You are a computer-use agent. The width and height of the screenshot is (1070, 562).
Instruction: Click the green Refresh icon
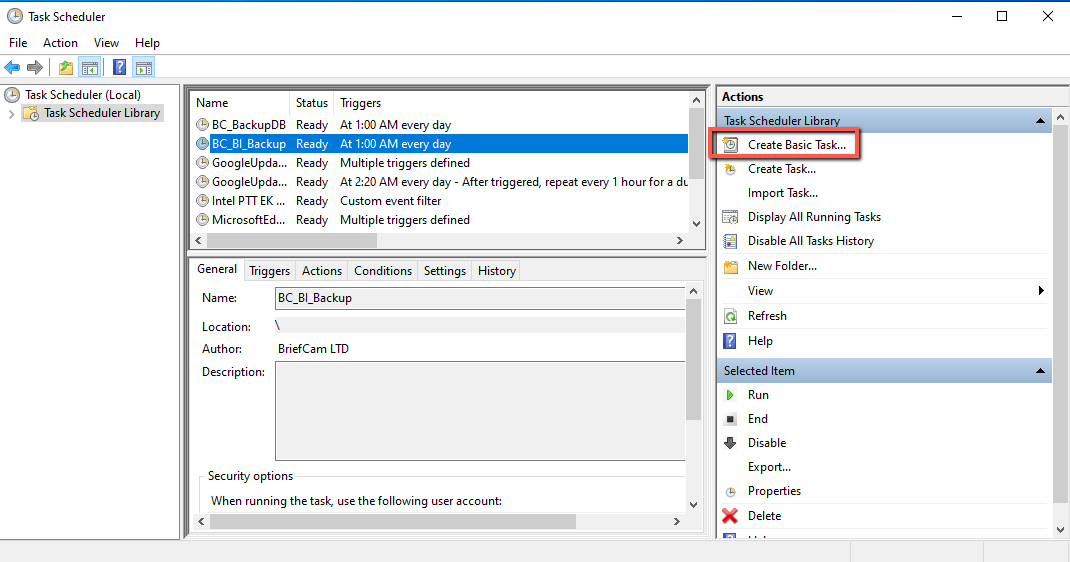point(730,316)
